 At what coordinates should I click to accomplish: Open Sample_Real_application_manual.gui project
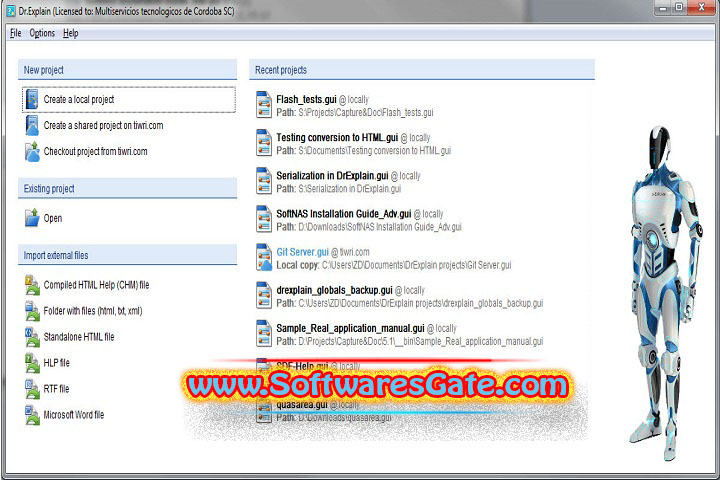tap(350, 328)
